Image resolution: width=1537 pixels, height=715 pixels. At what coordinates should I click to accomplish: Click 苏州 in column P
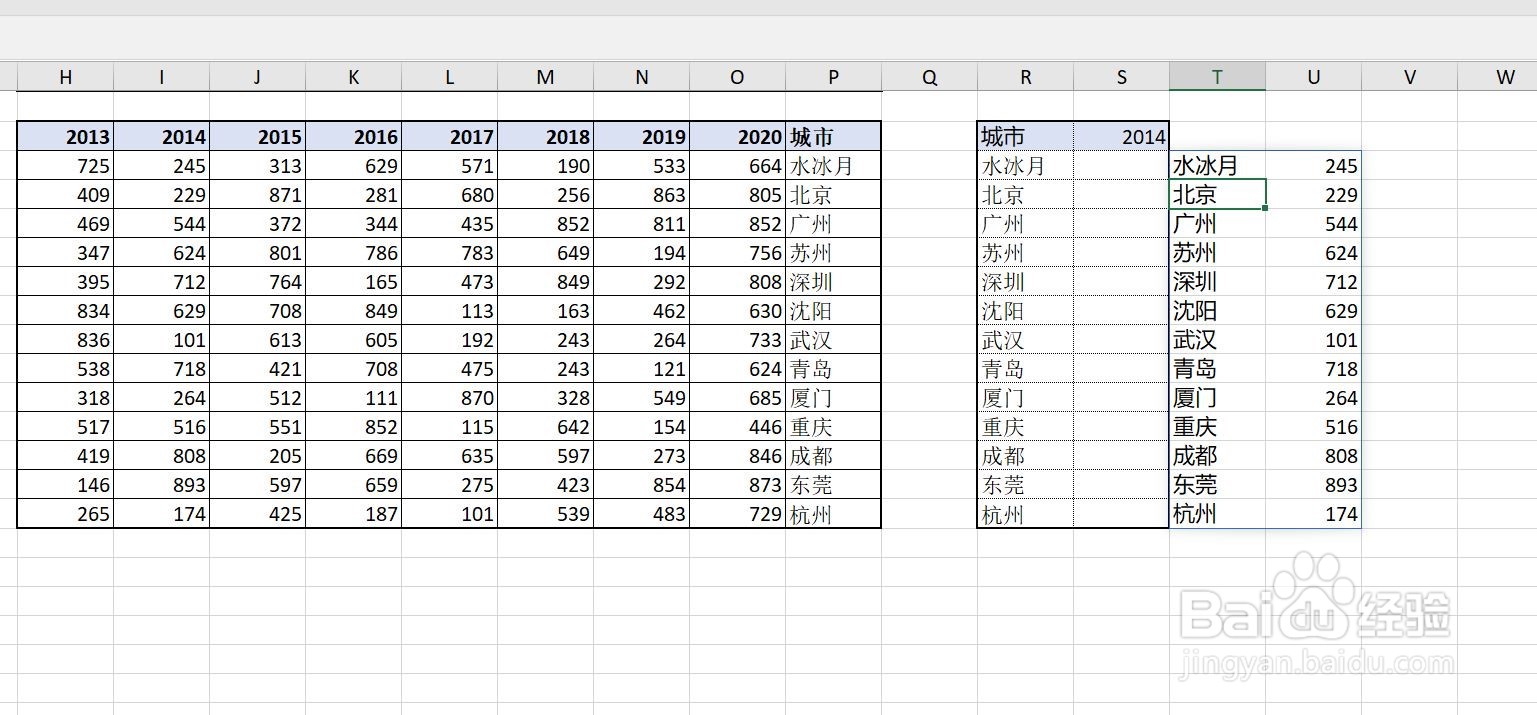click(x=833, y=253)
